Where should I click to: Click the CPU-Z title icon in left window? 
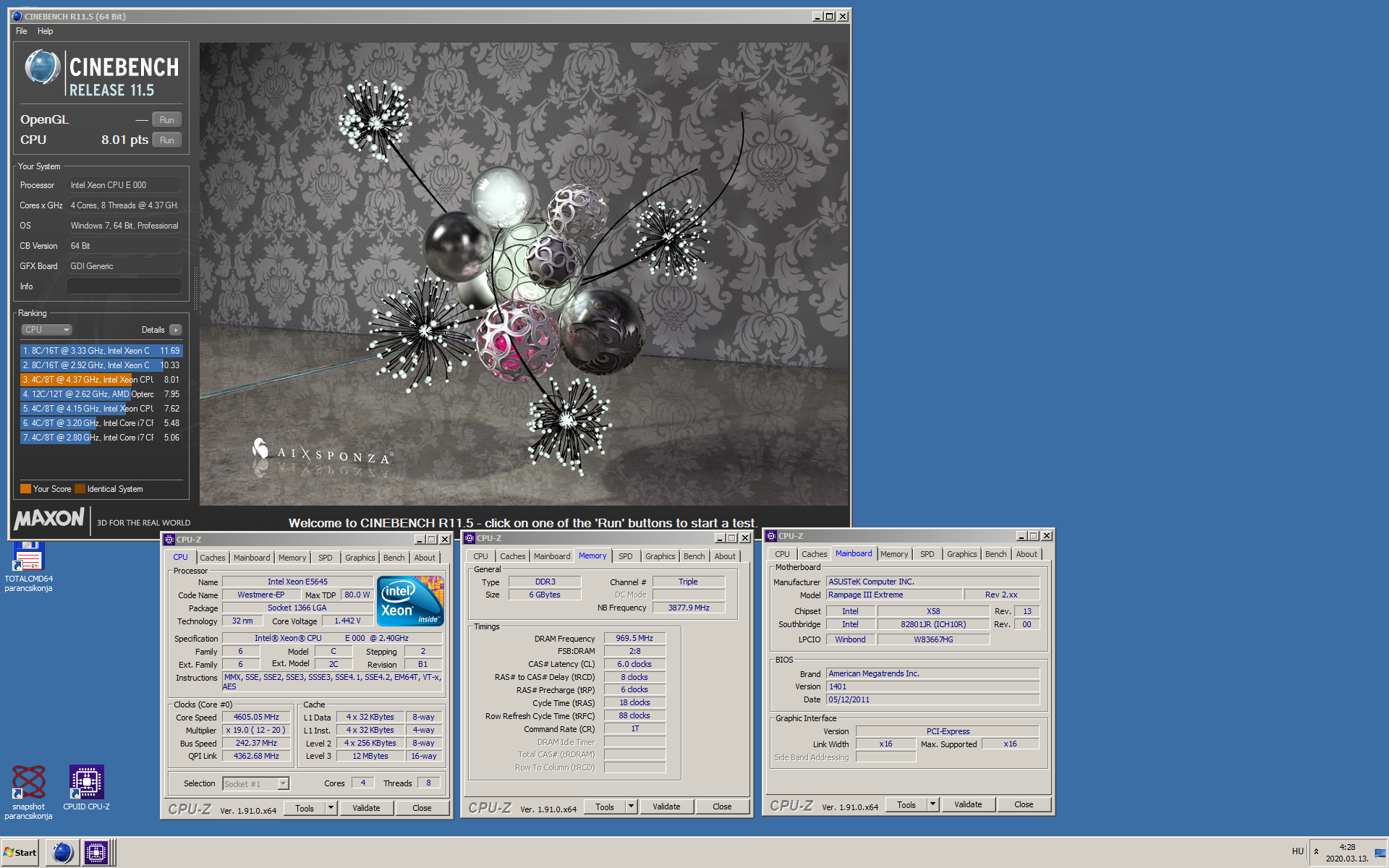tap(169, 540)
